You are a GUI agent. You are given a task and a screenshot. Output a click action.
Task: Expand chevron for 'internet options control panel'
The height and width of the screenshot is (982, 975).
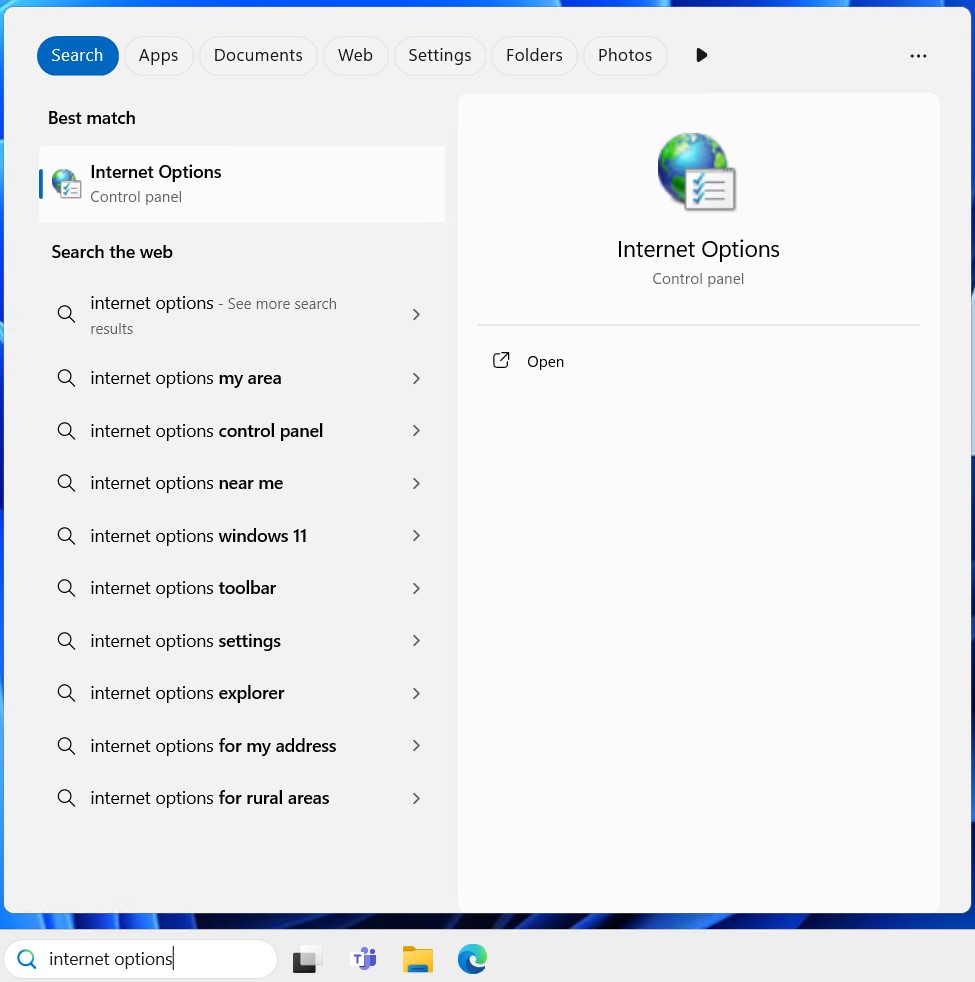(416, 431)
